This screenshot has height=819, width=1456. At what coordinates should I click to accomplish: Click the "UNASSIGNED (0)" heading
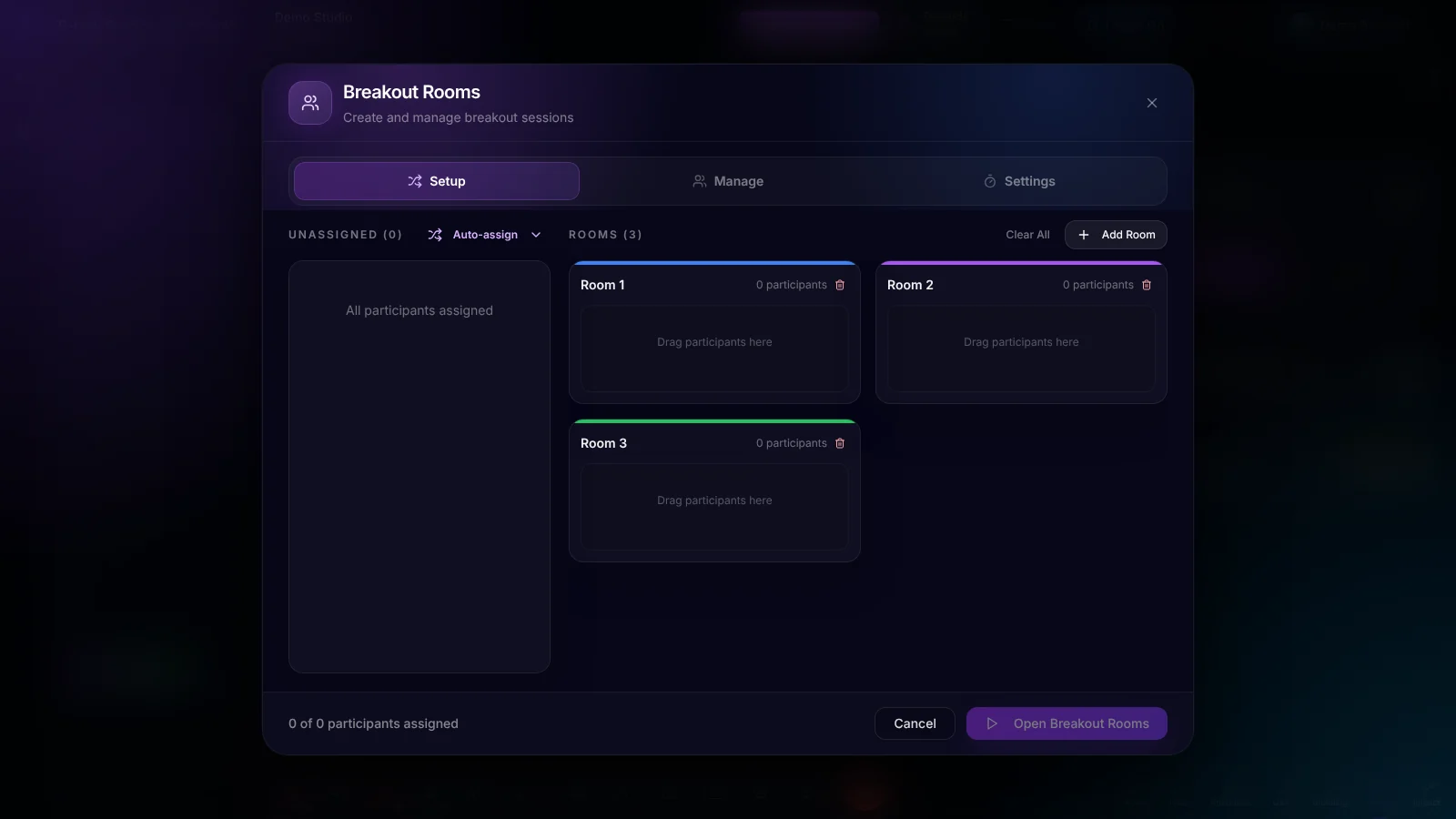(x=345, y=235)
